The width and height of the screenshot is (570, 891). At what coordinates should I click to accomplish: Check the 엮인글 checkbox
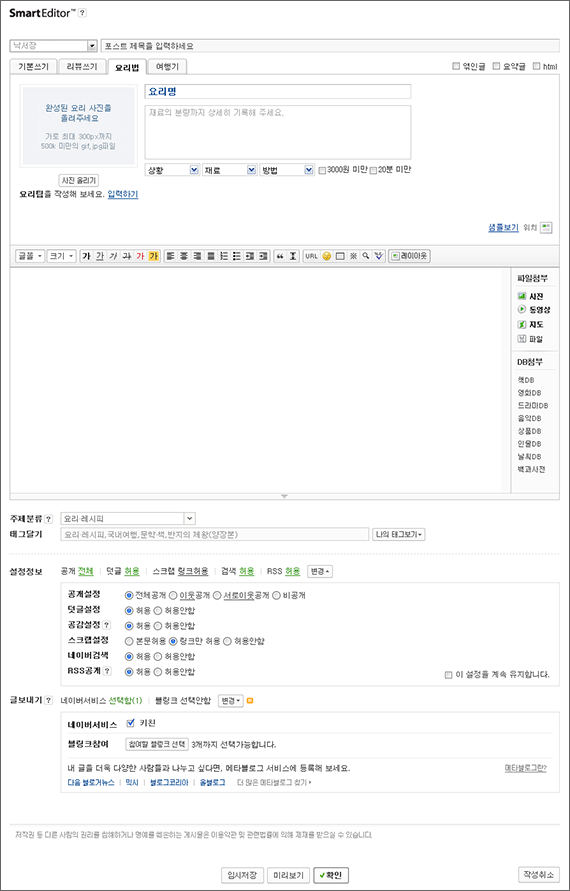coord(456,66)
